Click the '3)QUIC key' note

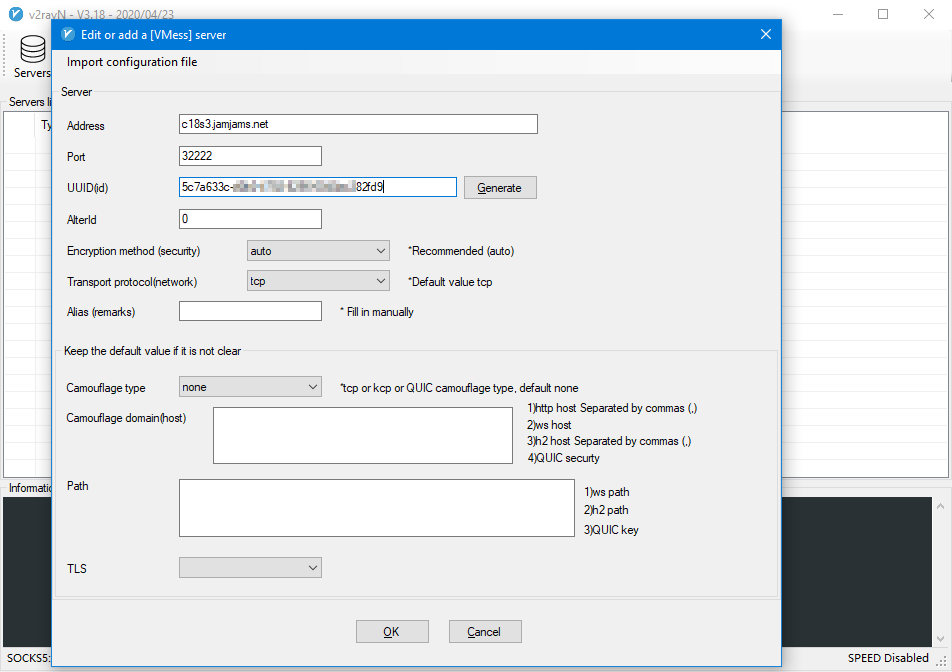pyautogui.click(x=611, y=530)
